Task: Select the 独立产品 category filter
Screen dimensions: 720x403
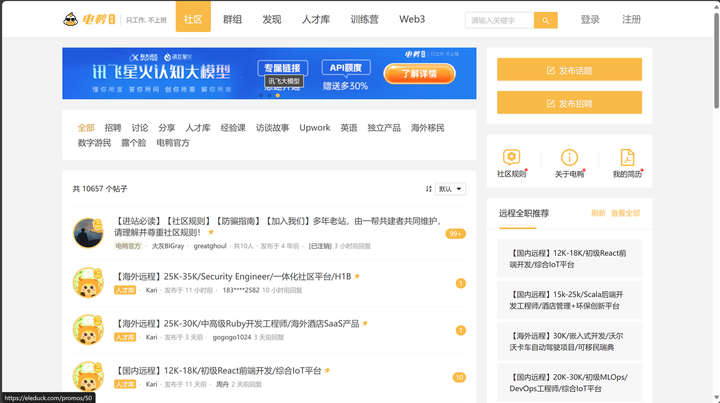Action: click(x=384, y=128)
